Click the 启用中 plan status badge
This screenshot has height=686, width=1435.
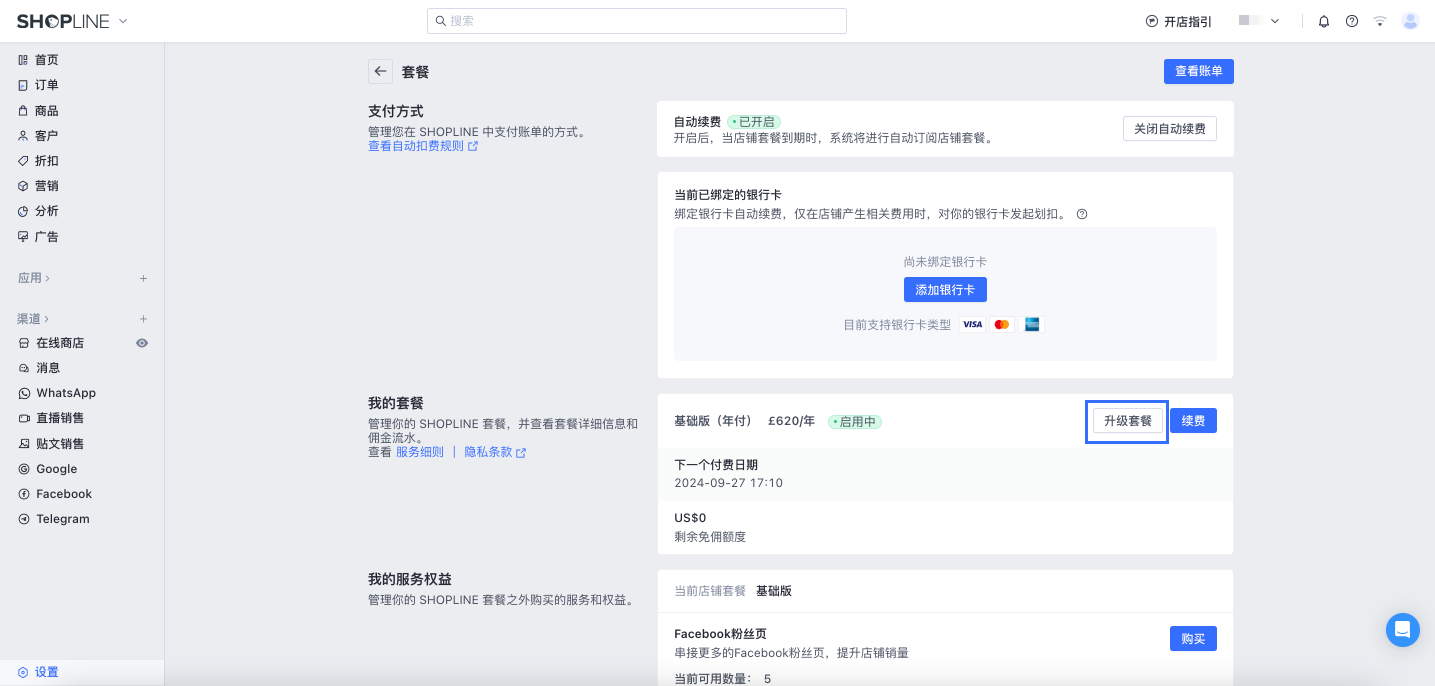click(855, 422)
